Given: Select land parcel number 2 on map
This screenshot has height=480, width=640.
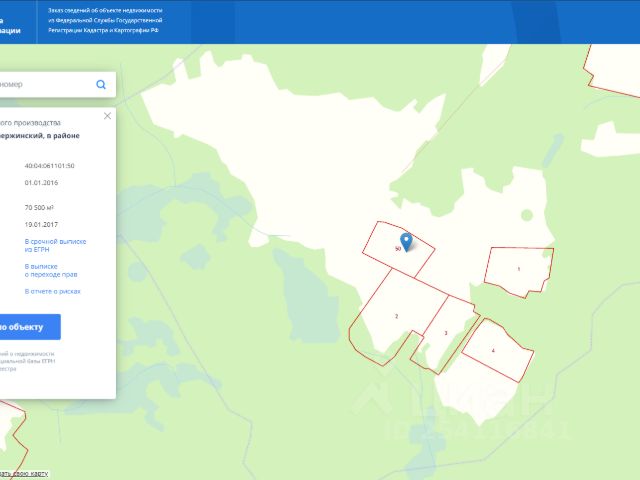Looking at the screenshot, I should [396, 316].
